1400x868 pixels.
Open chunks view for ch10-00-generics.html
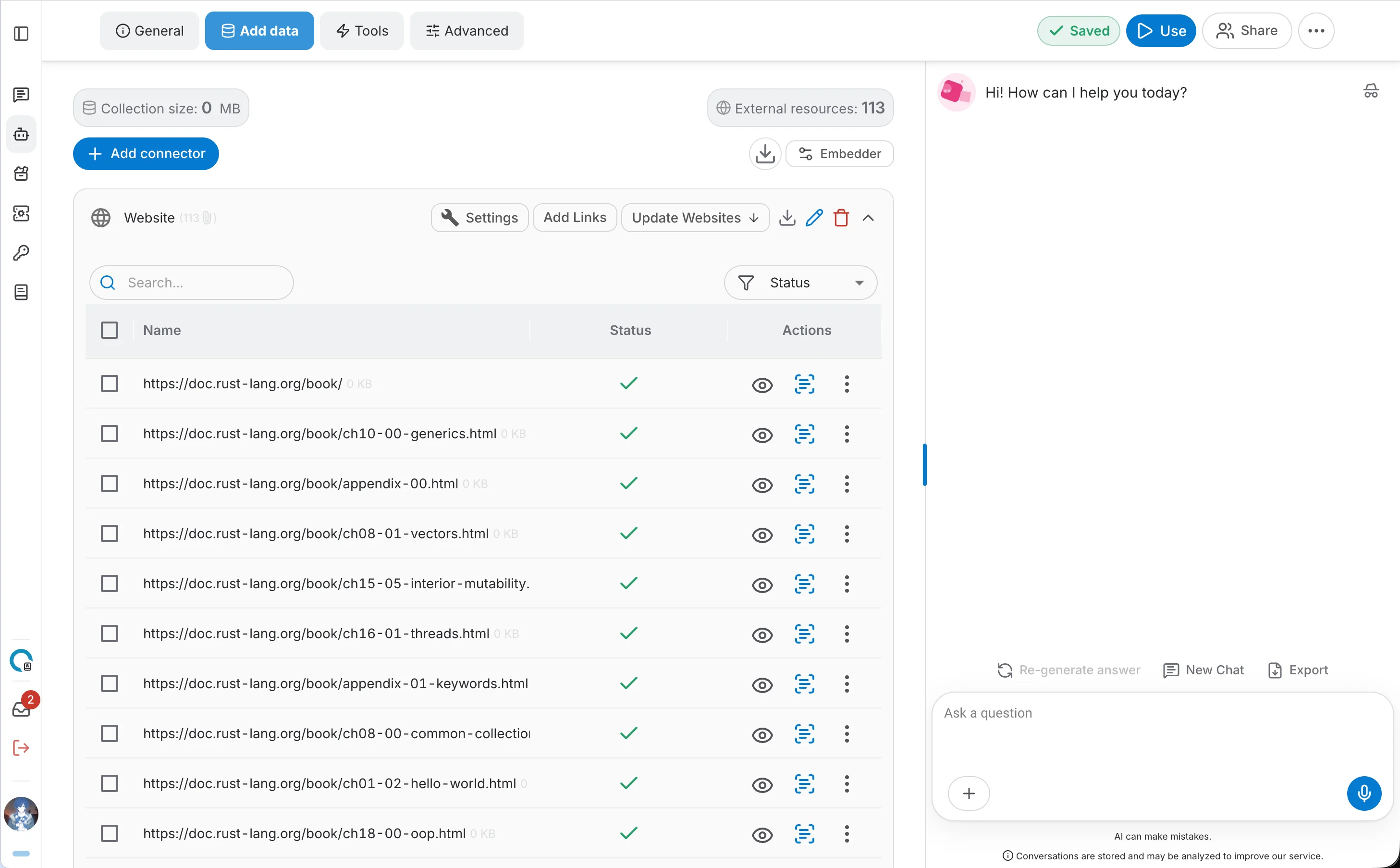pyautogui.click(x=804, y=434)
